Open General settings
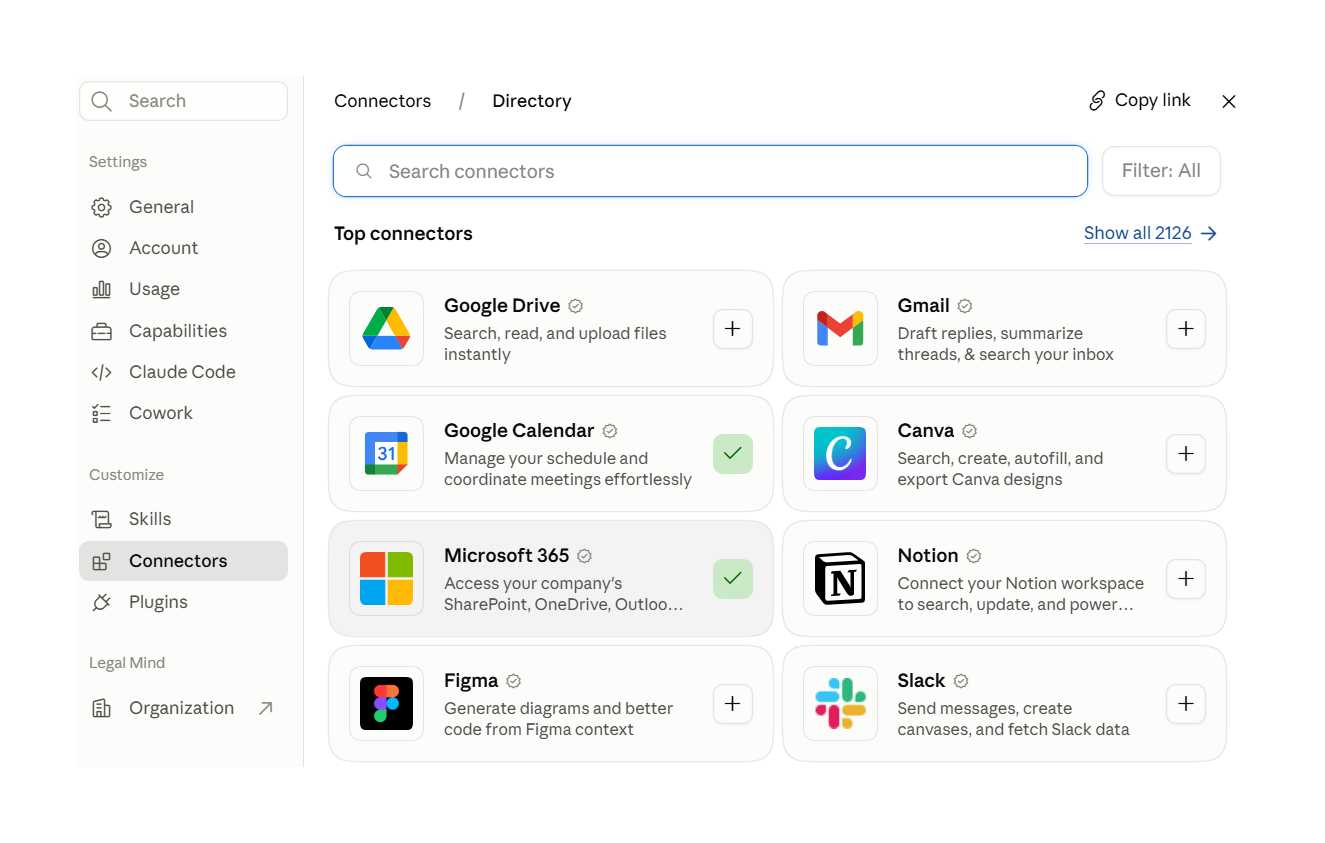Image resolution: width=1325 pixels, height=843 pixels. (x=183, y=207)
